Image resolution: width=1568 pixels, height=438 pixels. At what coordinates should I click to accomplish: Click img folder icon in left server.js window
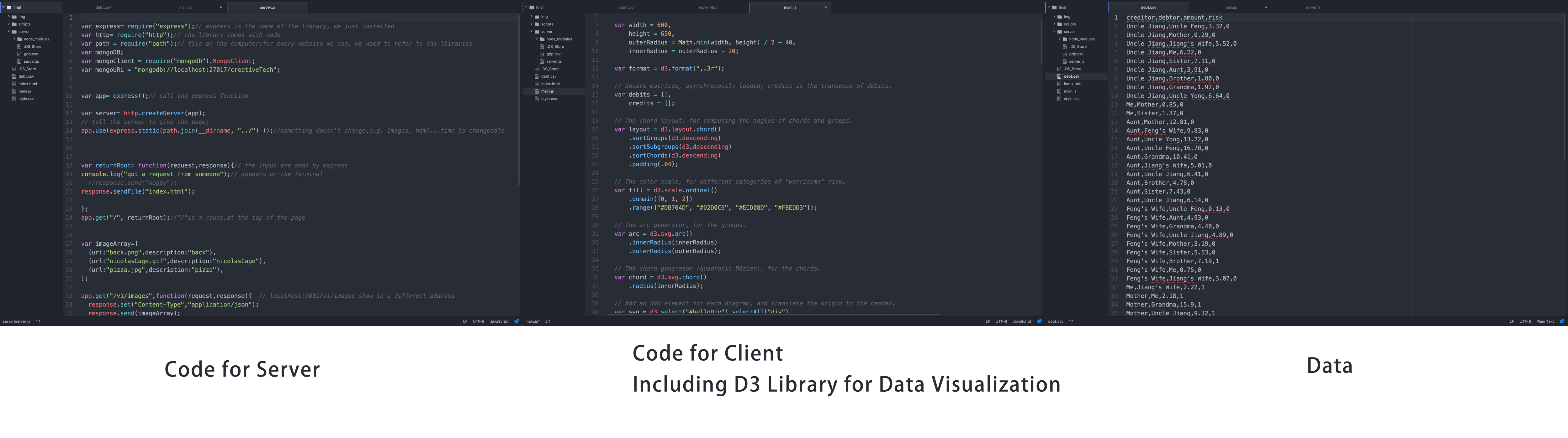(15, 17)
